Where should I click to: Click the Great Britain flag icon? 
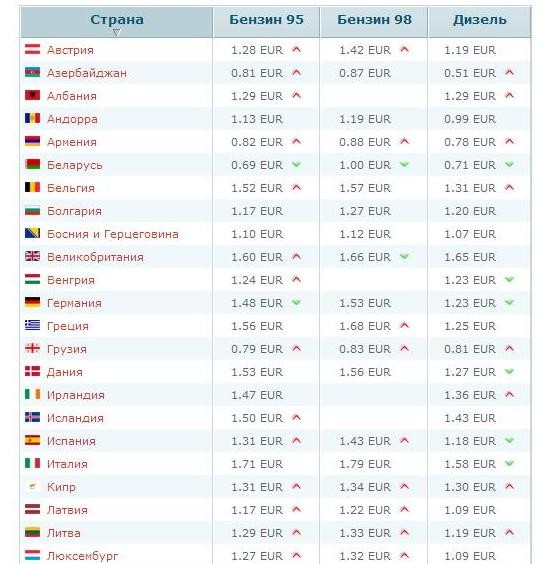coord(32,256)
